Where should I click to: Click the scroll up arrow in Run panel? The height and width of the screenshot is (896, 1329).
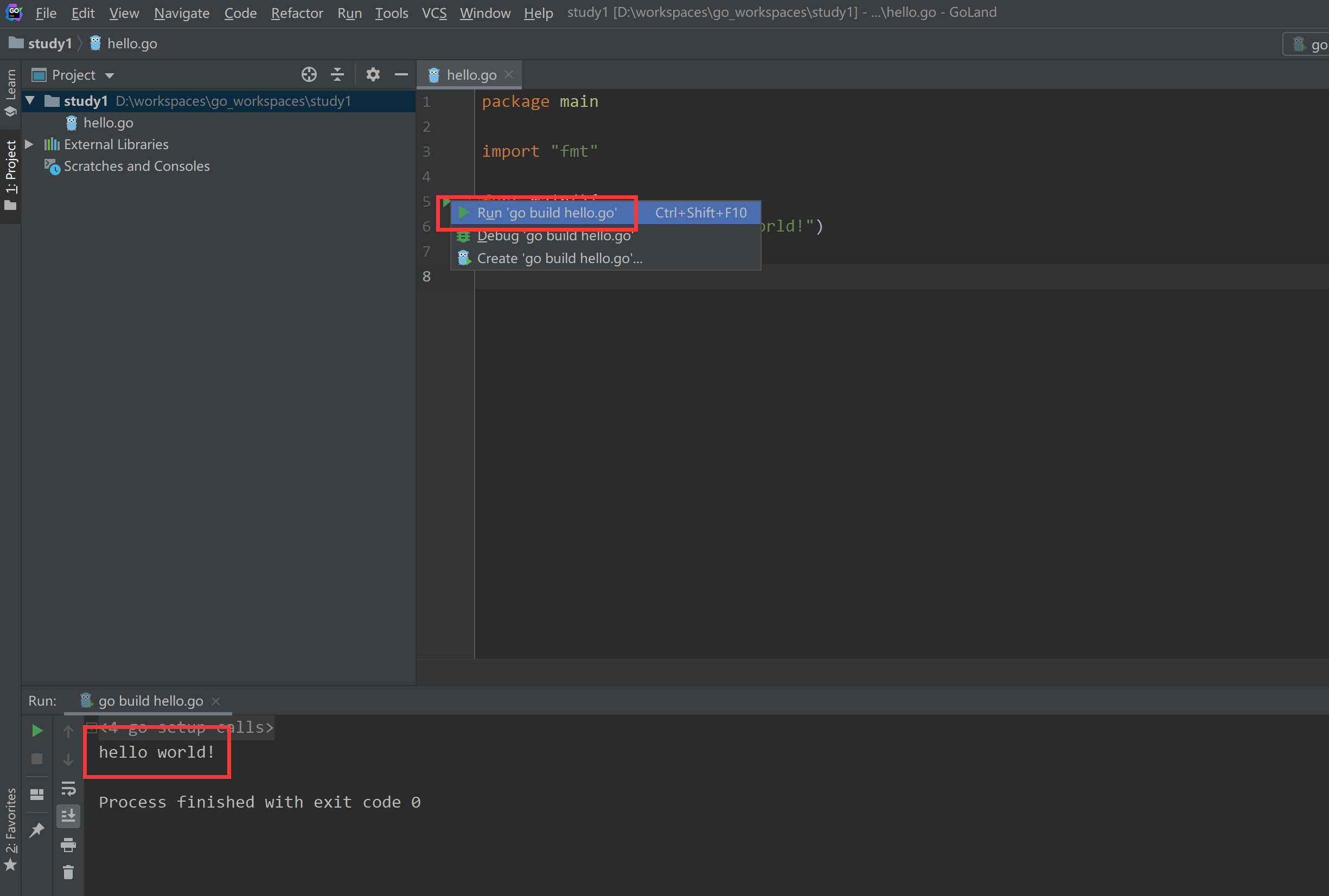[67, 730]
